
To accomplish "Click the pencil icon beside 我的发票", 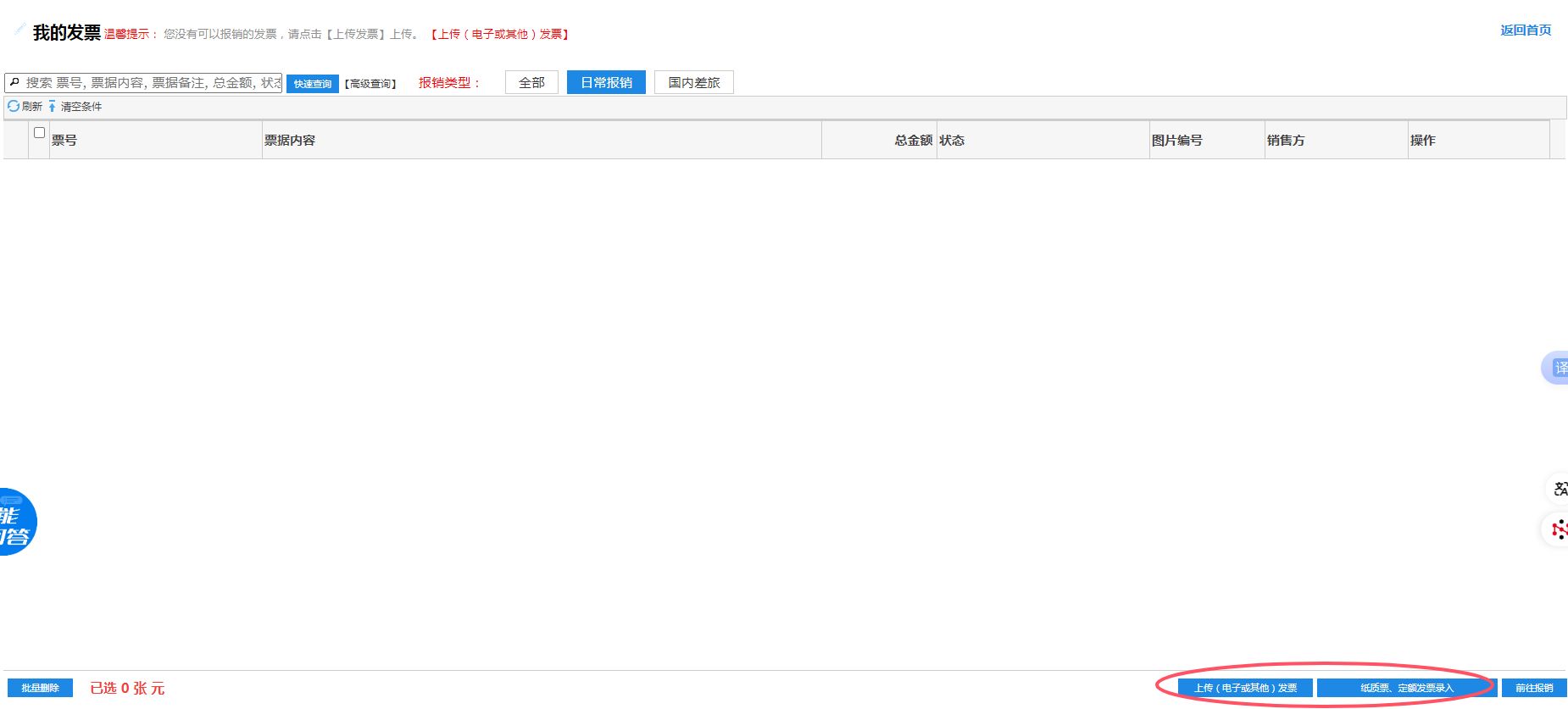I will point(19,30).
